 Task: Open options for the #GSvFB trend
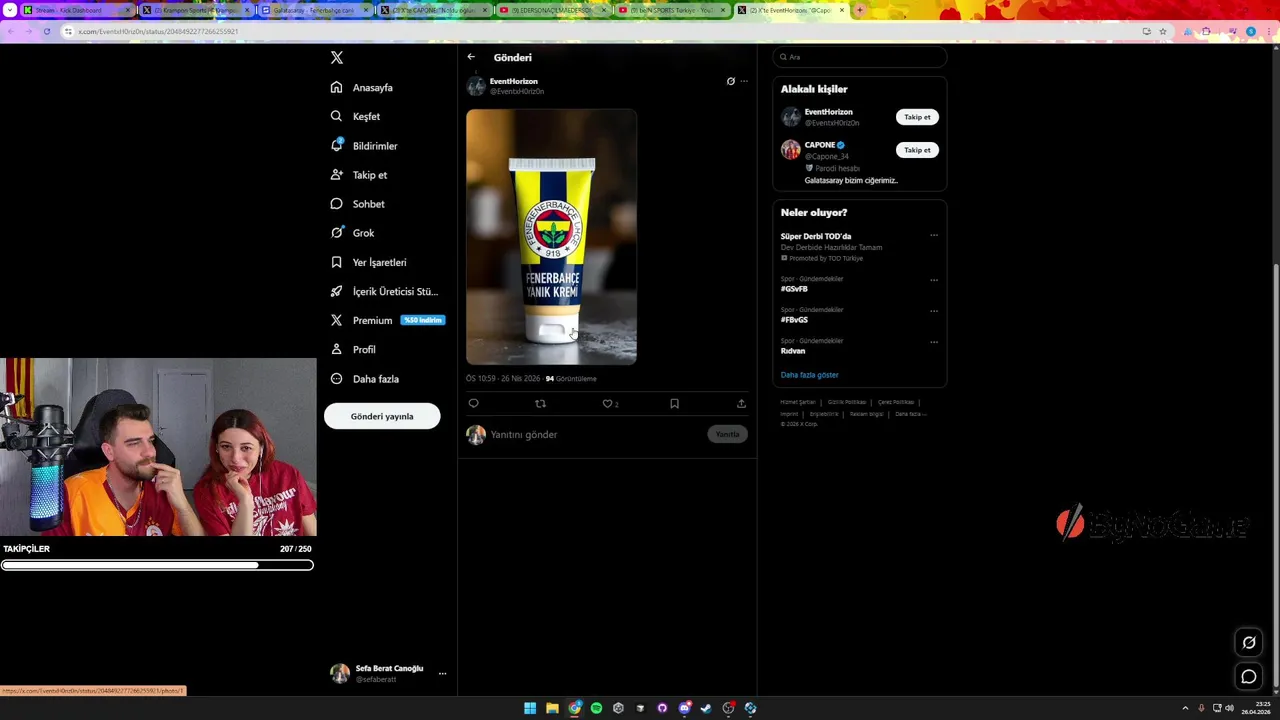934,280
